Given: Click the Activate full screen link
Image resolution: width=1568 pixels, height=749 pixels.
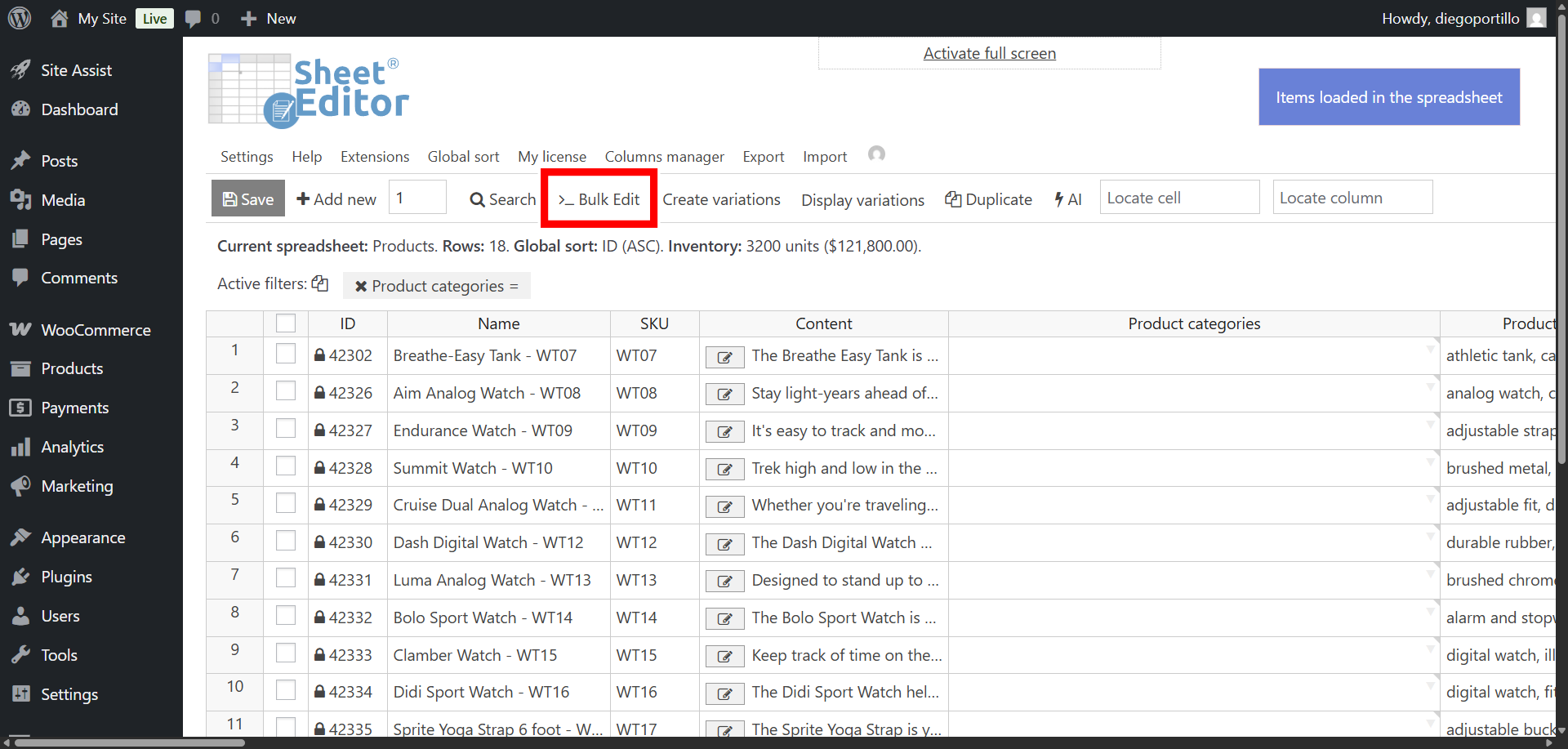Looking at the screenshot, I should (989, 53).
